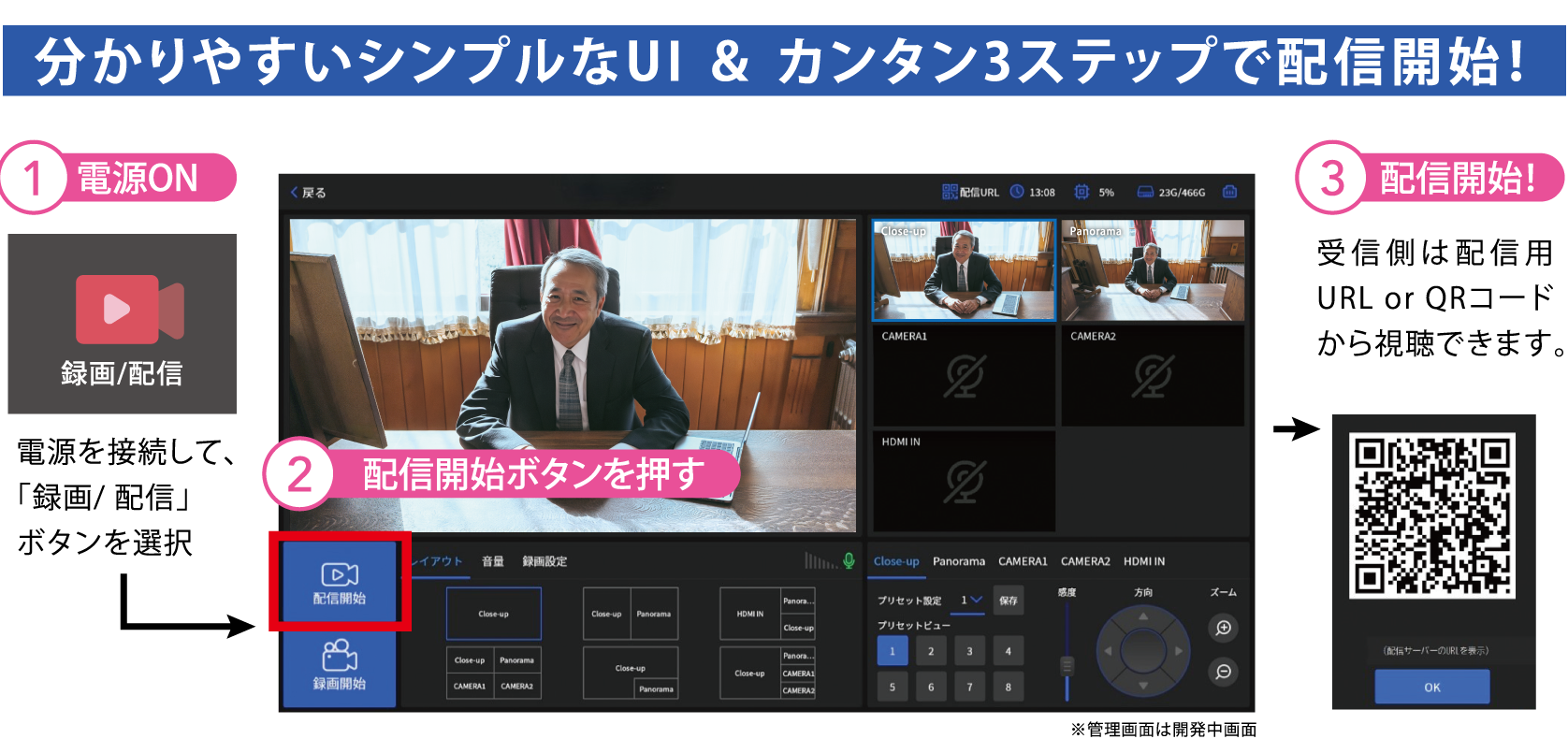The height and width of the screenshot is (739, 1568).
Task: Click the 保存 preset save button
Action: [x=1008, y=601]
